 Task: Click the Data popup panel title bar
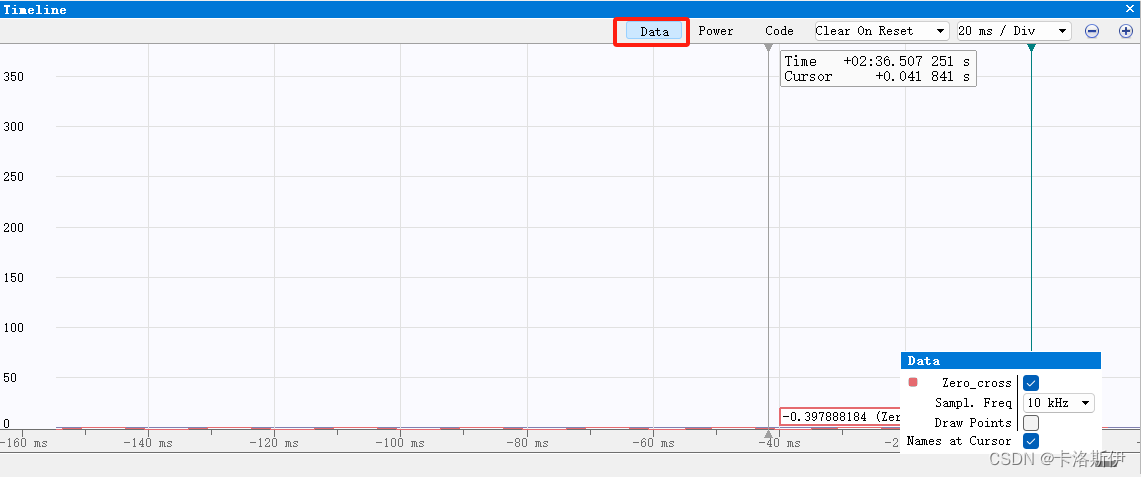(x=1001, y=361)
